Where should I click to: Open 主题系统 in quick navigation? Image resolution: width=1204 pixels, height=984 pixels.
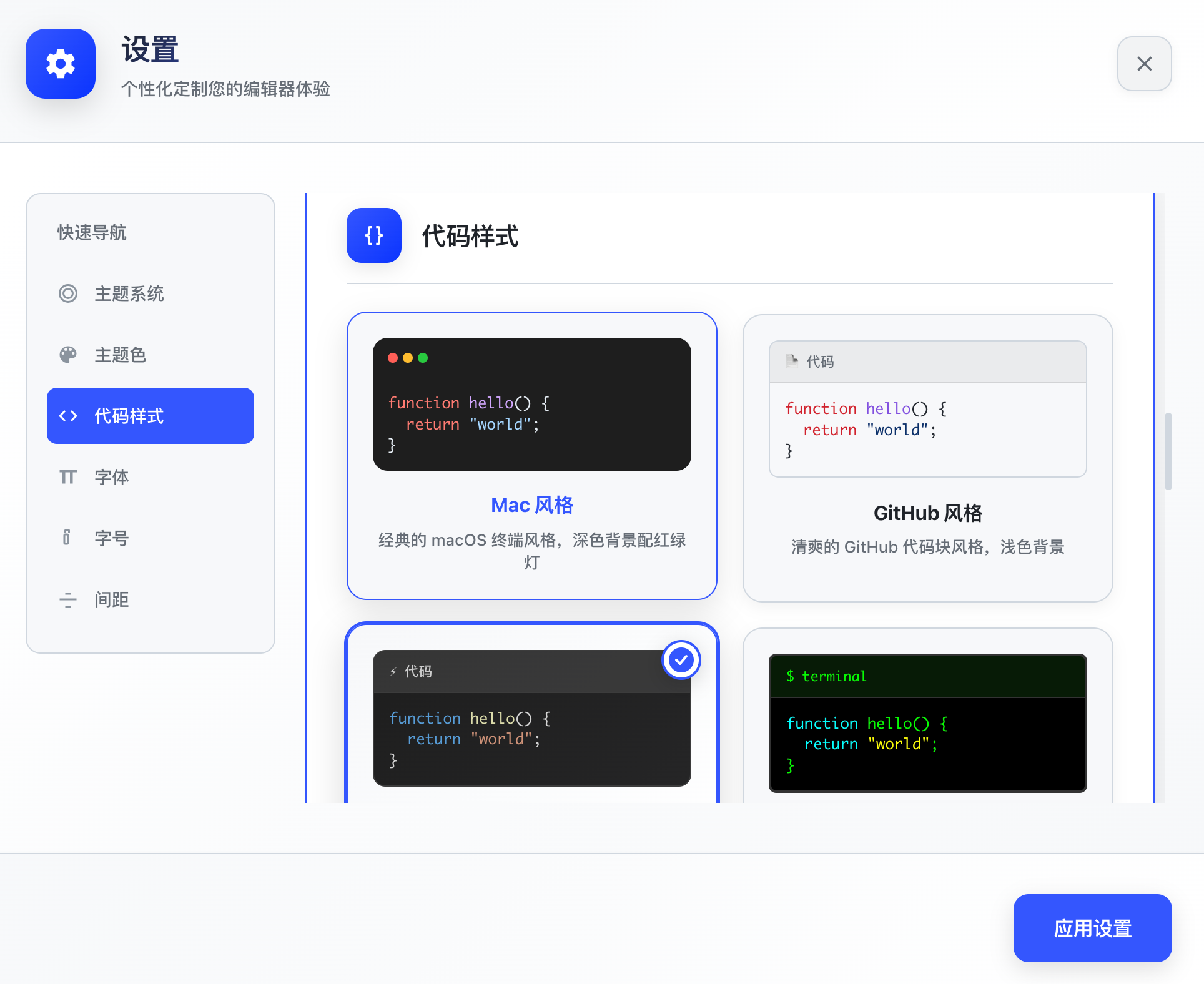point(129,293)
